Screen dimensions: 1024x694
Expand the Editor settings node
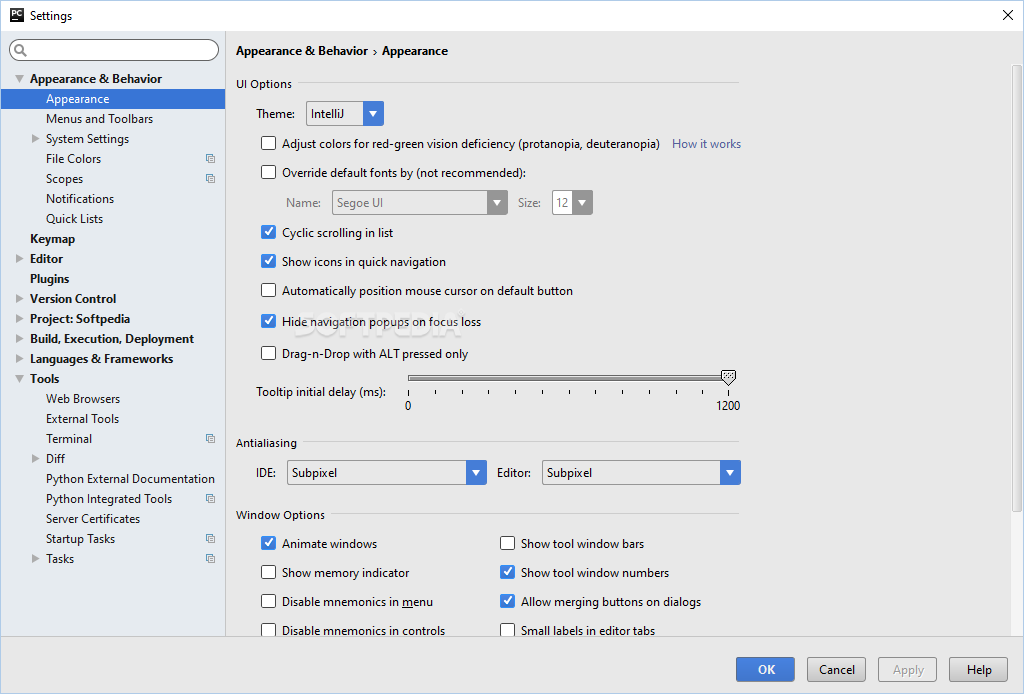[20, 259]
